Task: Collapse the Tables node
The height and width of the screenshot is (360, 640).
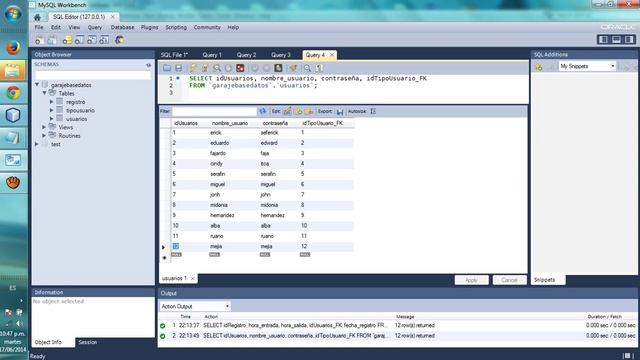Action: pyautogui.click(x=44, y=93)
